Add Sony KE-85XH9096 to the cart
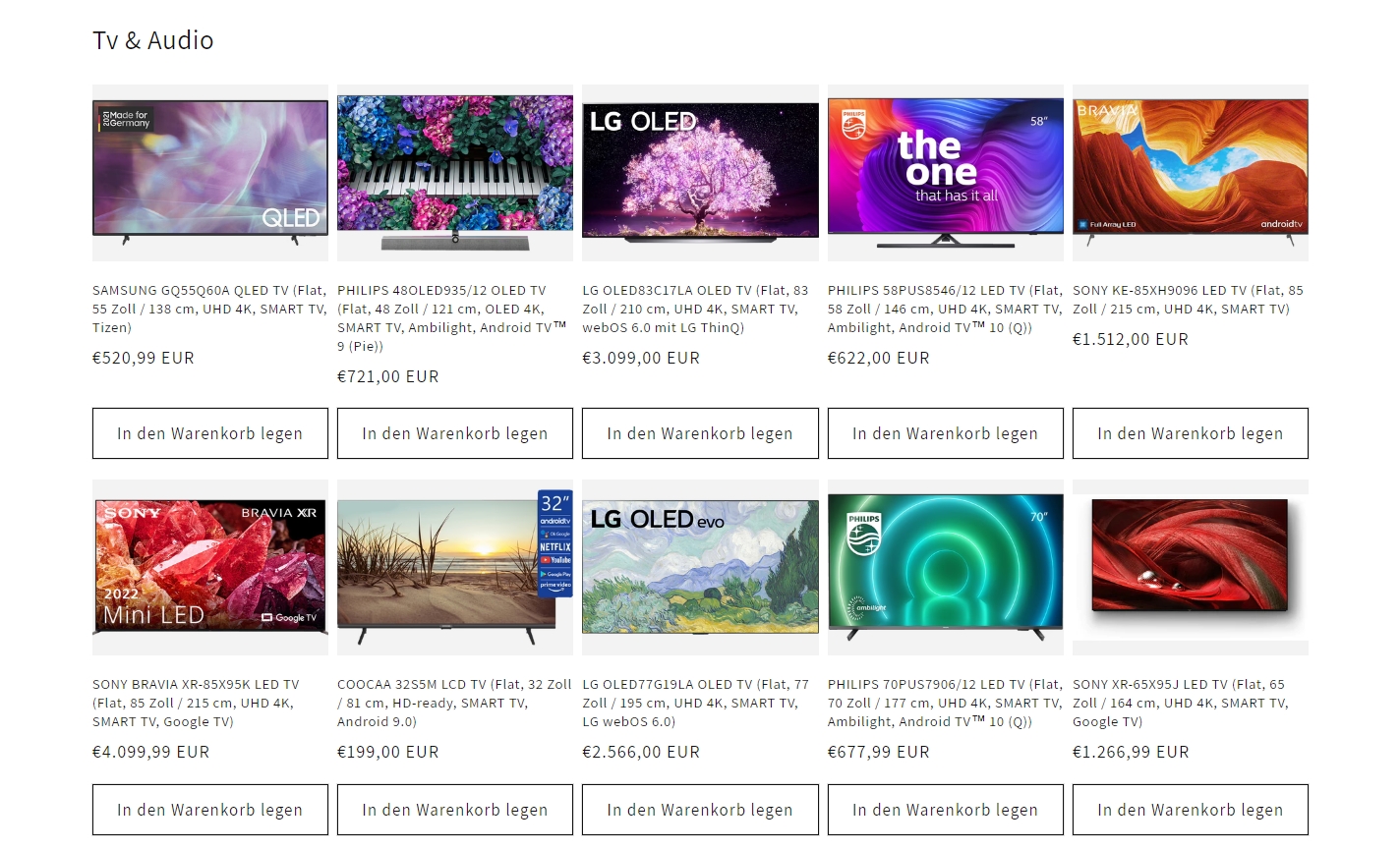 point(1191,433)
